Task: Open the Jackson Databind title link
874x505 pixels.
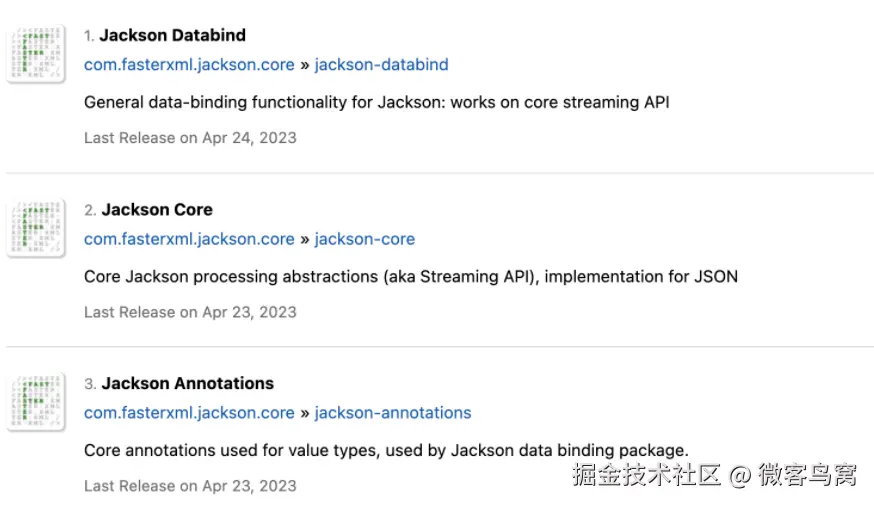Action: click(x=172, y=35)
